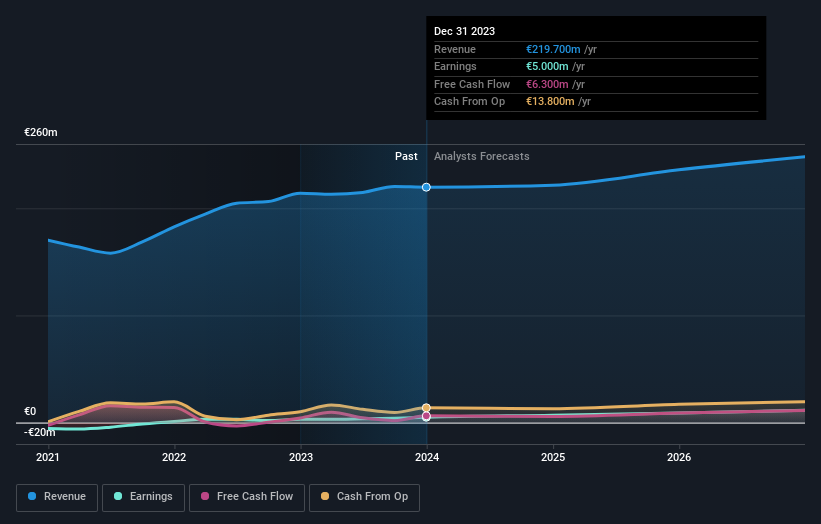Select the 2026 x-axis label
The width and height of the screenshot is (821, 524).
[679, 458]
